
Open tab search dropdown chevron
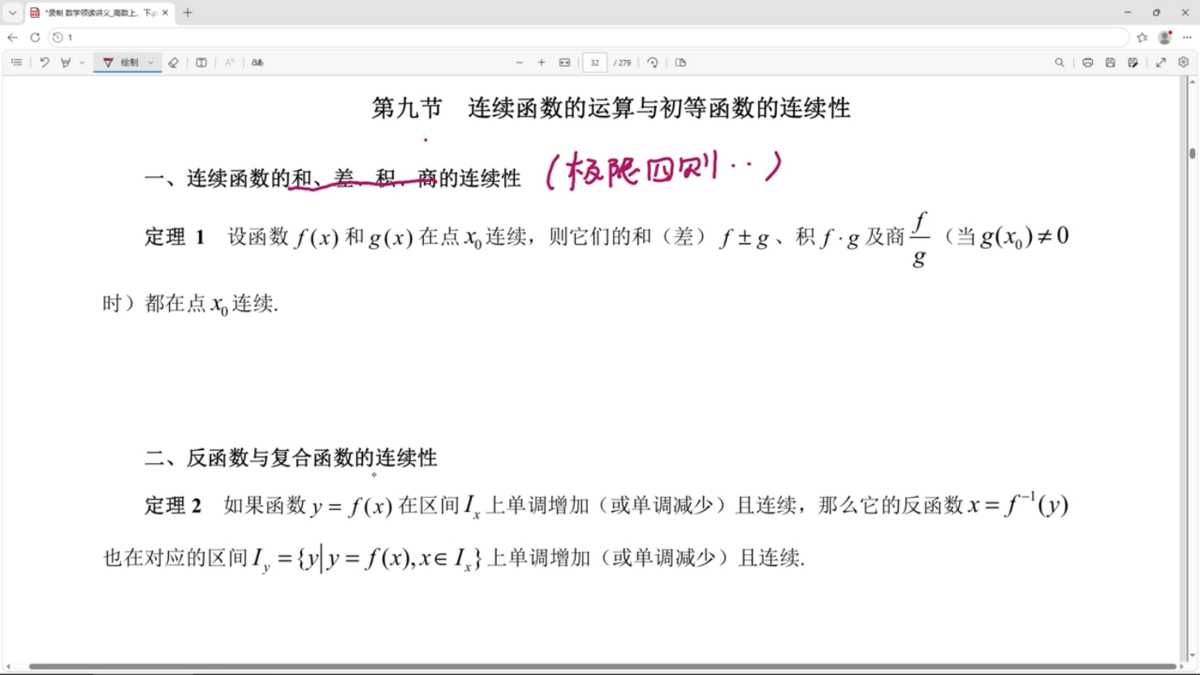tap(12, 13)
